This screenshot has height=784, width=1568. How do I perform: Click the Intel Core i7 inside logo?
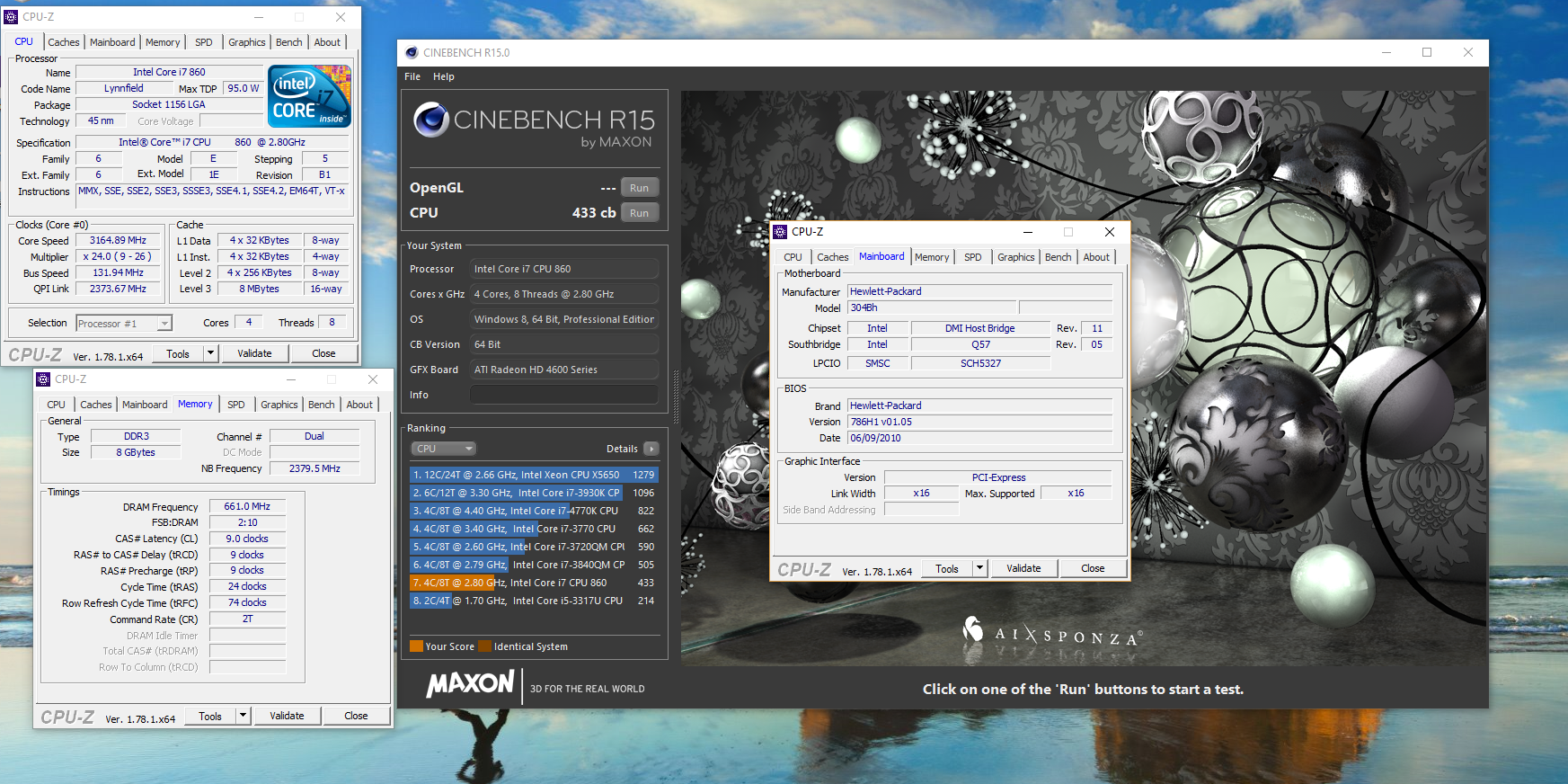point(309,96)
